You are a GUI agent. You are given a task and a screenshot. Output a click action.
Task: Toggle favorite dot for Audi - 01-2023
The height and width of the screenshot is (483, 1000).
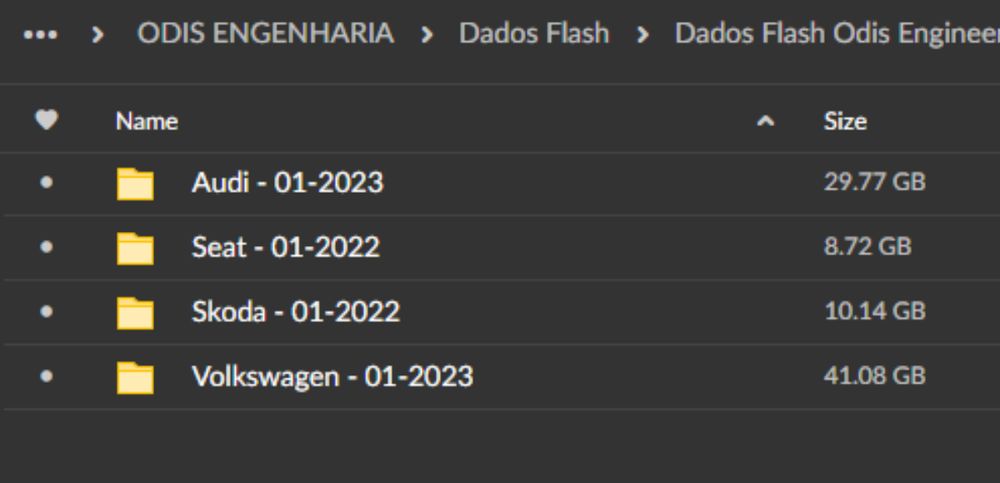coord(47,184)
